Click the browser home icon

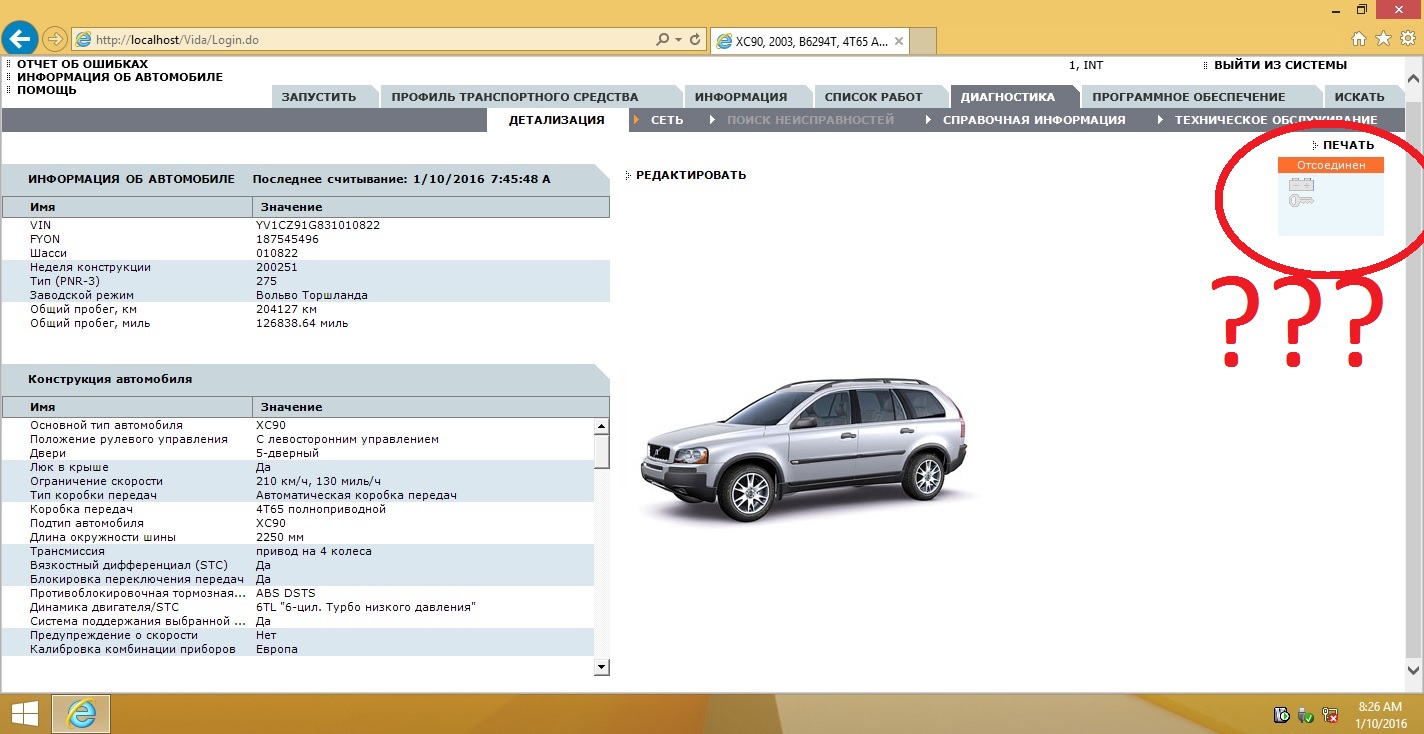pos(1359,39)
